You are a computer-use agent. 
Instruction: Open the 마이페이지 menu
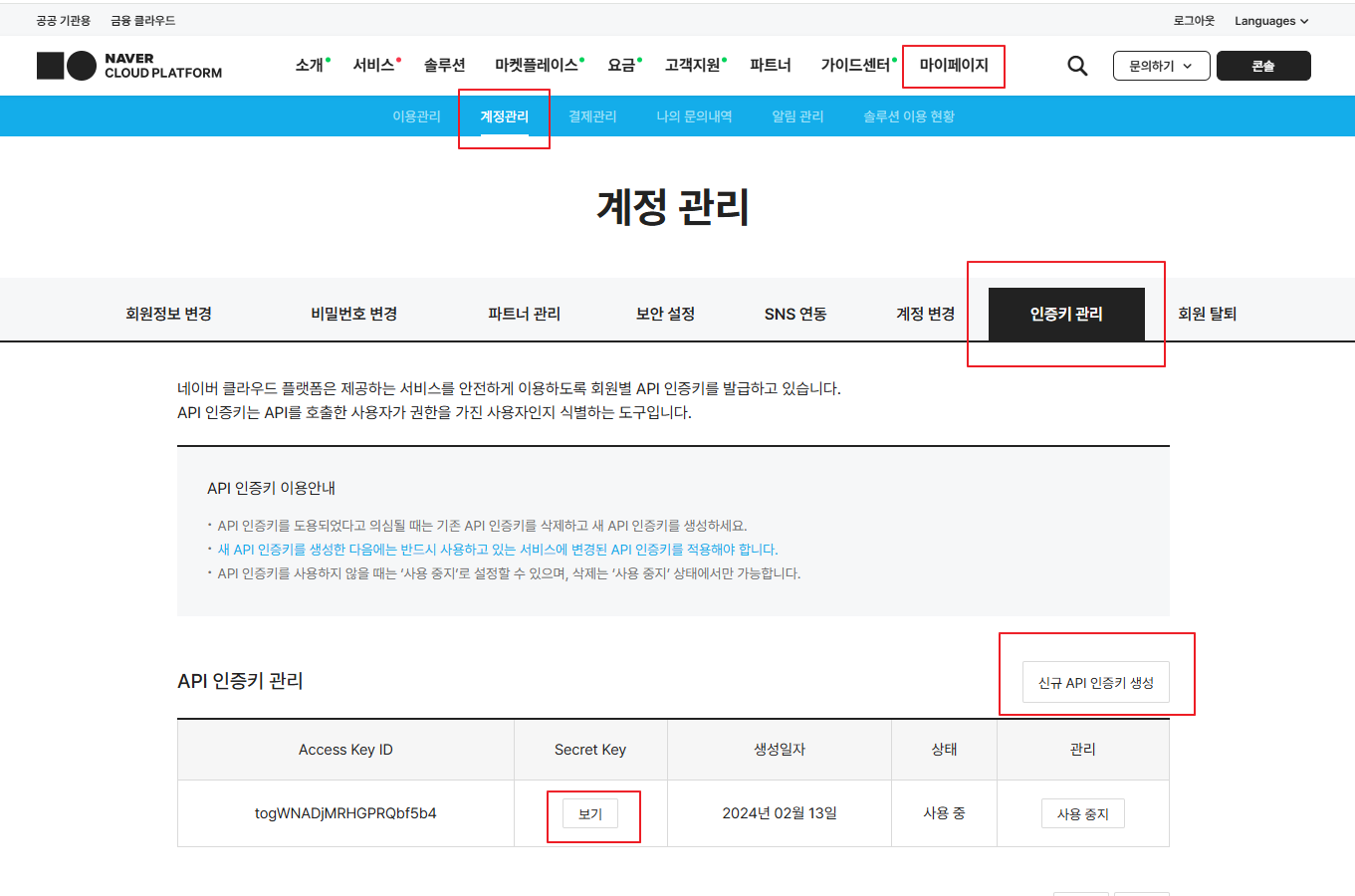point(953,66)
